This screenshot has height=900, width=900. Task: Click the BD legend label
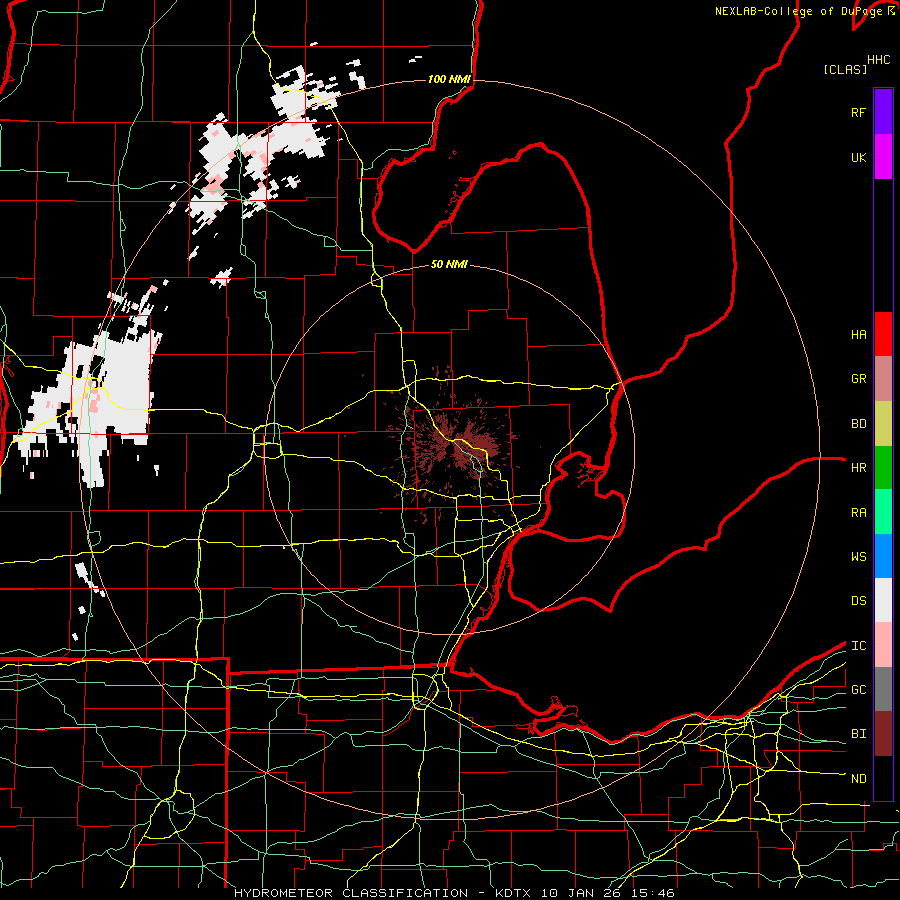(858, 424)
